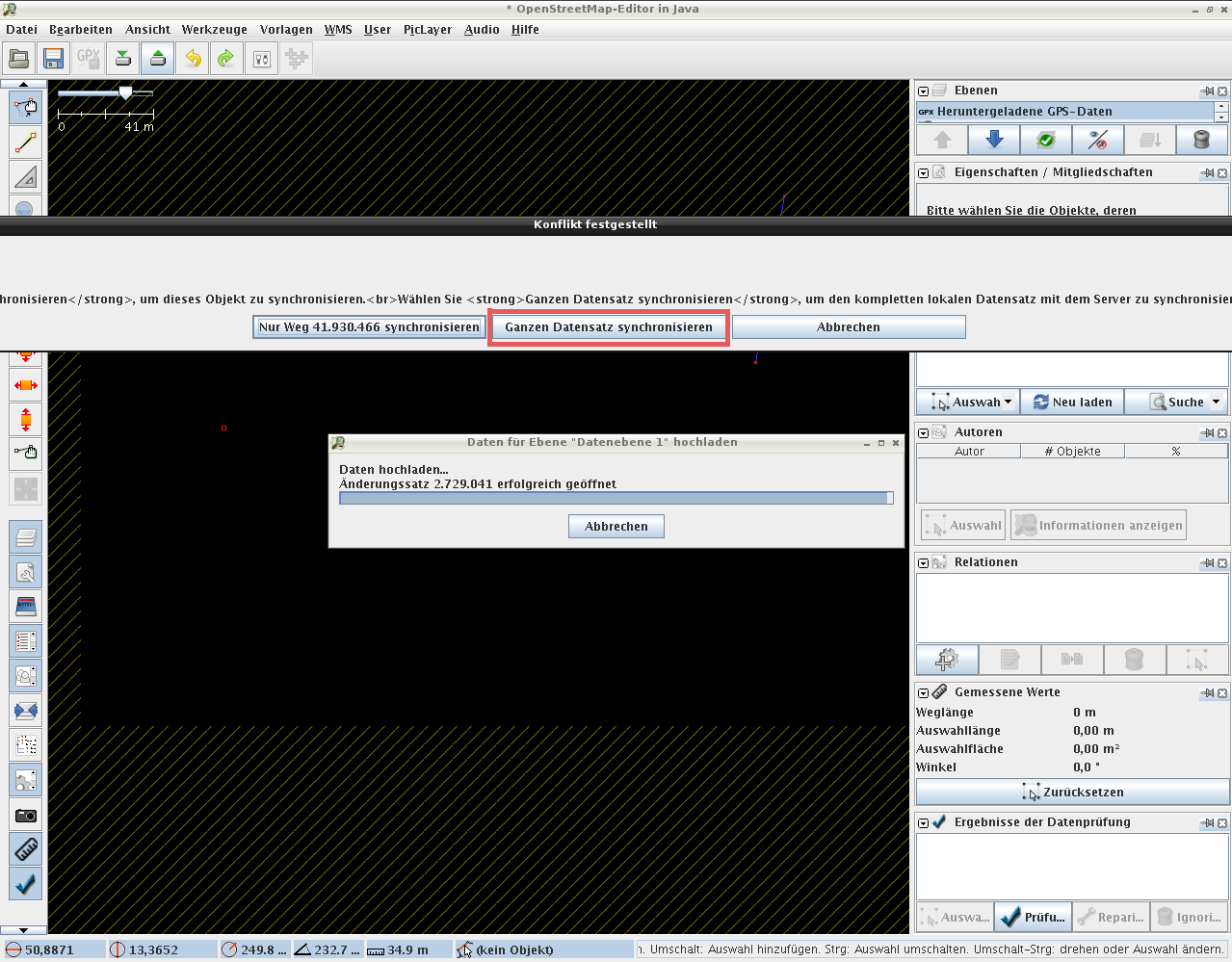1232x962 pixels.
Task: Click the gear icon in Relationen panel
Action: (947, 660)
